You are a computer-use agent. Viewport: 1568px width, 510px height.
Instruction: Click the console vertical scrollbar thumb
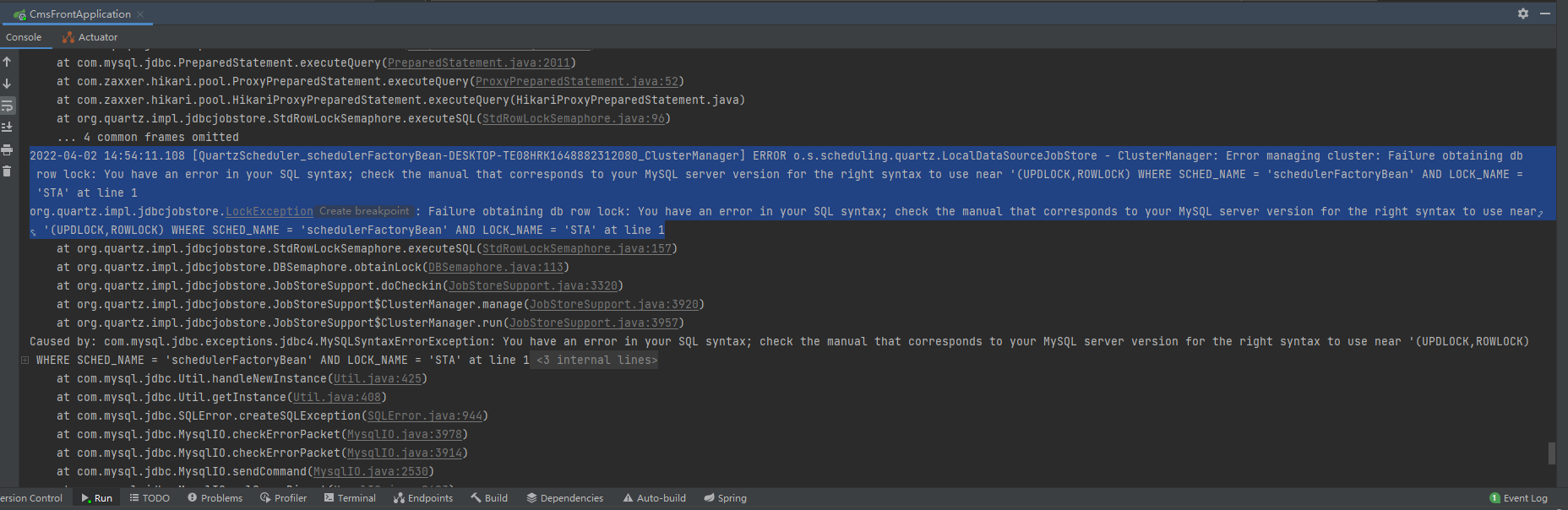tap(1551, 453)
